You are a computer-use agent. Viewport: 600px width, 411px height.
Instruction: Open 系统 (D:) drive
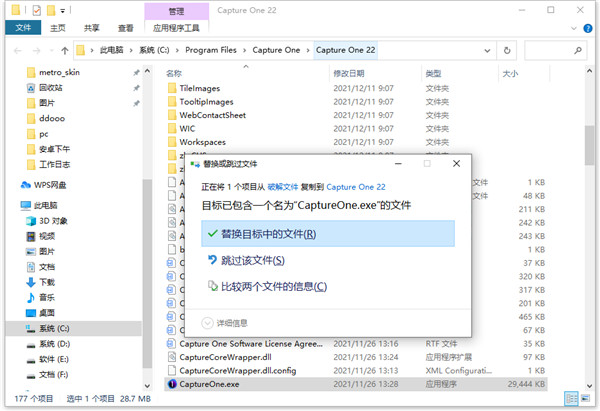(54, 344)
